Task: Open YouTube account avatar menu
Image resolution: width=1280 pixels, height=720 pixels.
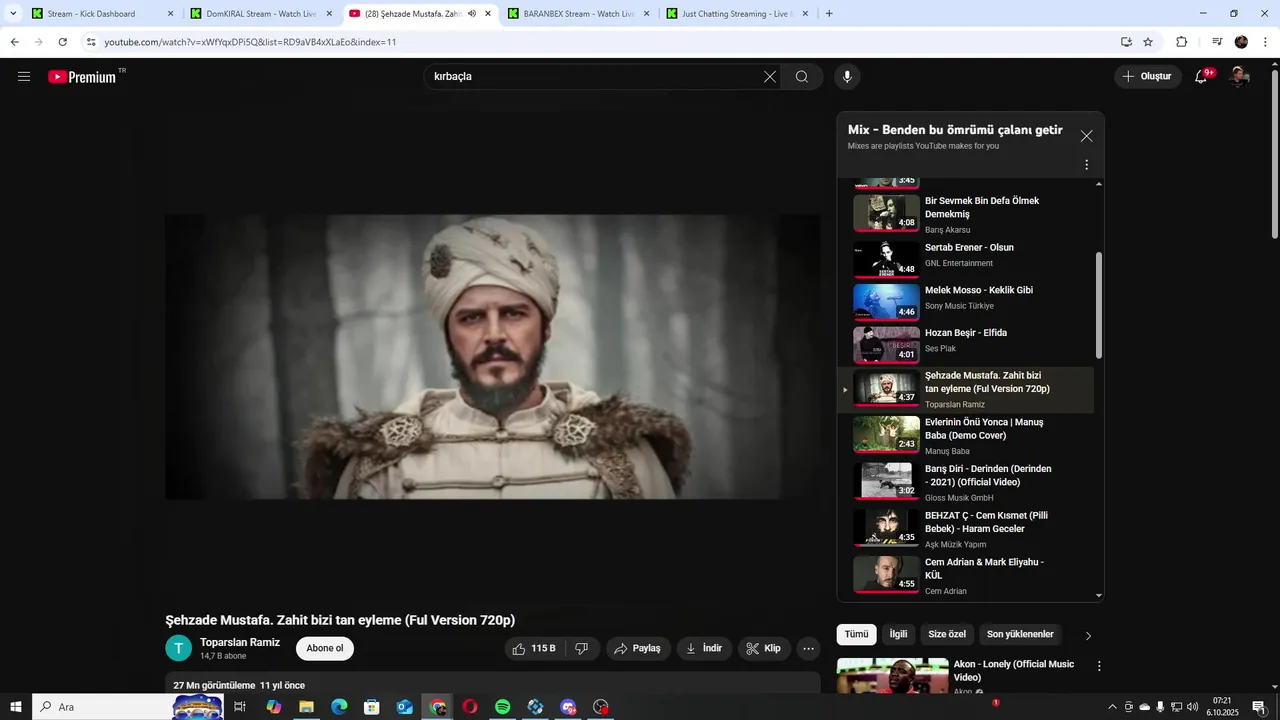Action: click(x=1240, y=77)
